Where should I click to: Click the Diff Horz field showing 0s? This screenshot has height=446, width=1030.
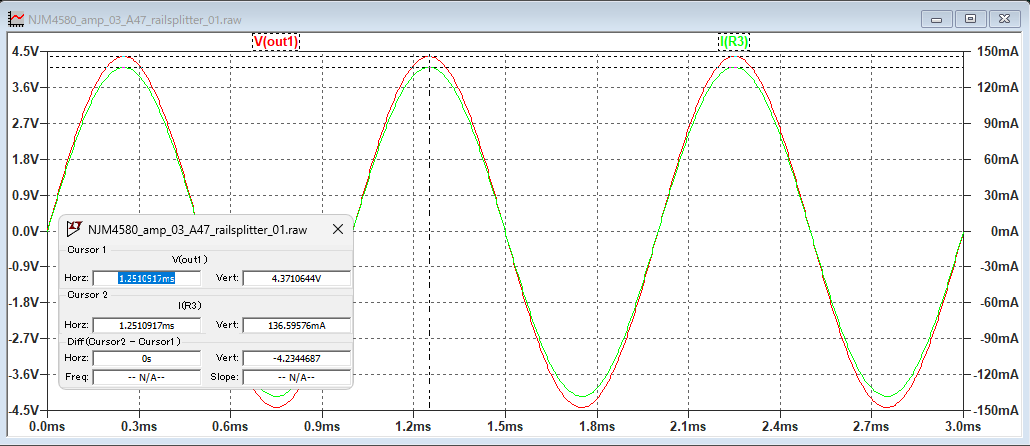(x=147, y=358)
